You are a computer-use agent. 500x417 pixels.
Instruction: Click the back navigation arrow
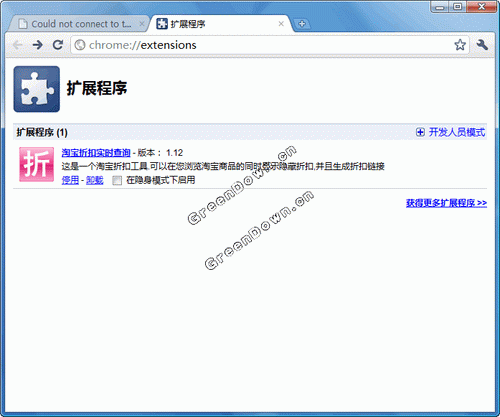[x=17, y=45]
